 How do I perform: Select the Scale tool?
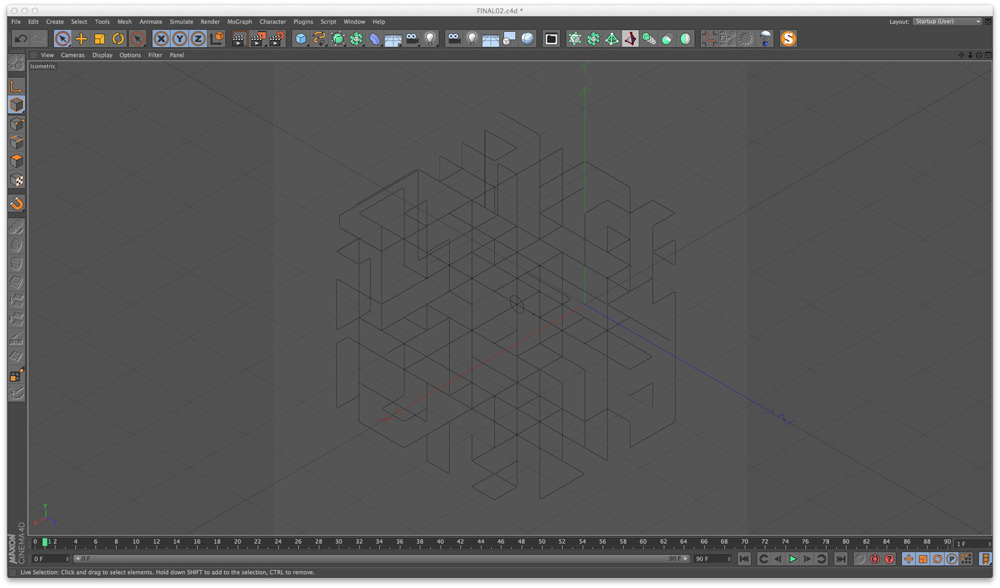tap(99, 39)
